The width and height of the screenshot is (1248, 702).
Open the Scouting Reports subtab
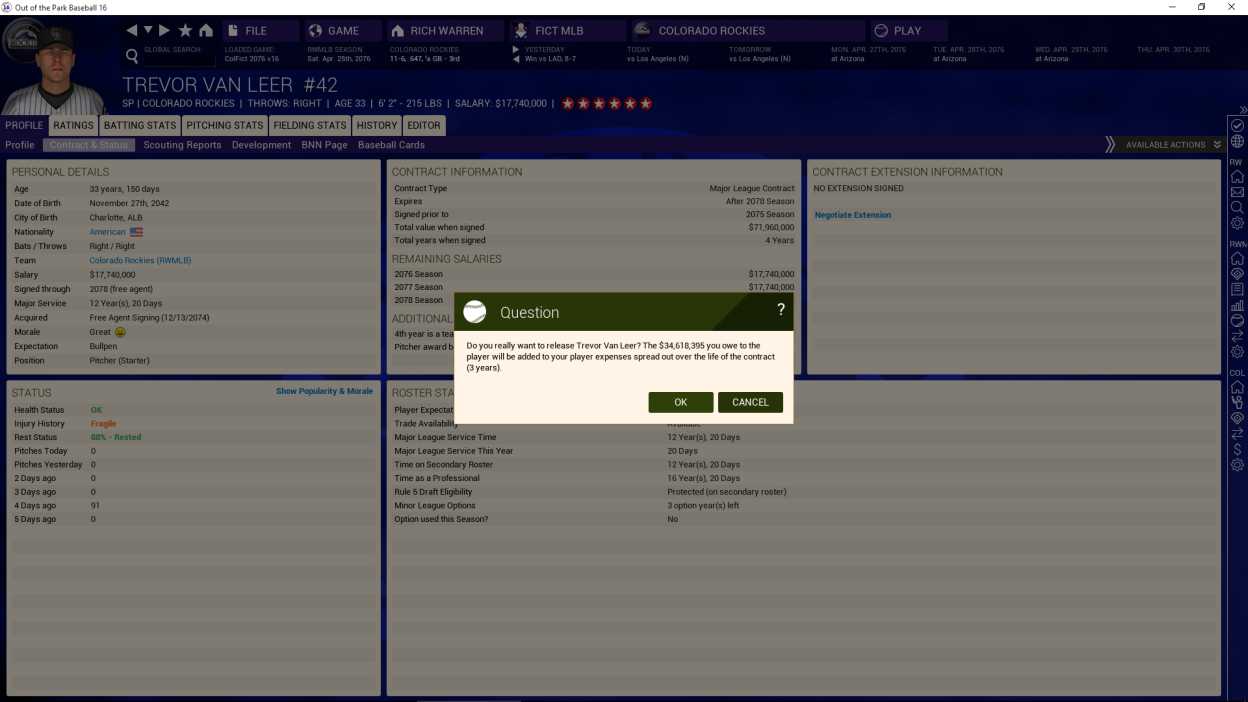coord(182,145)
